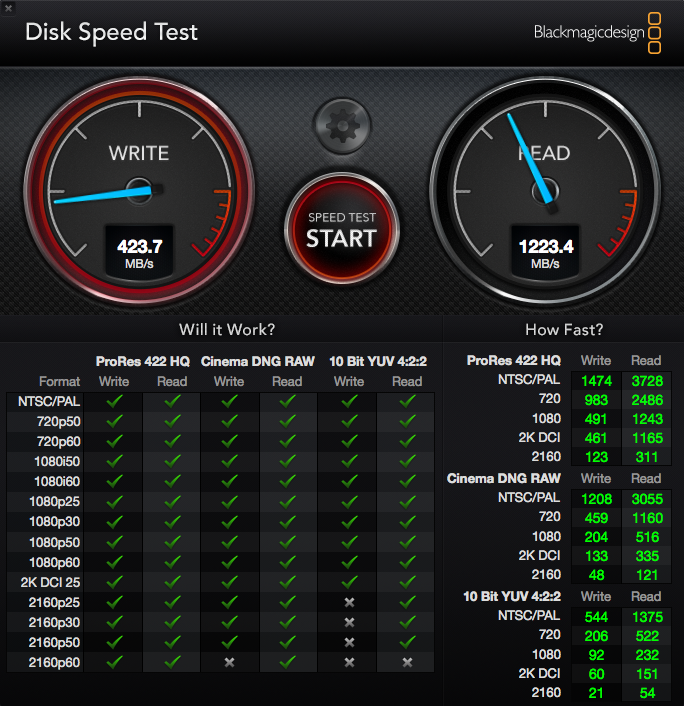This screenshot has width=684, height=706.
Task: Click the 2160p60 10 Bit YUV Read fail mark
Action: pos(407,662)
